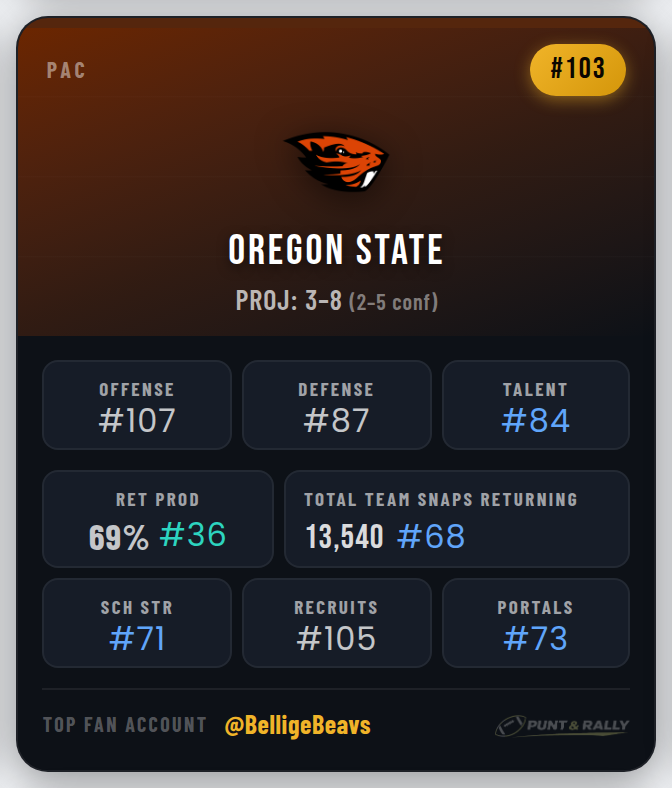Select the Defense #87 stat card
Screen dimensions: 672x788
pos(336,405)
